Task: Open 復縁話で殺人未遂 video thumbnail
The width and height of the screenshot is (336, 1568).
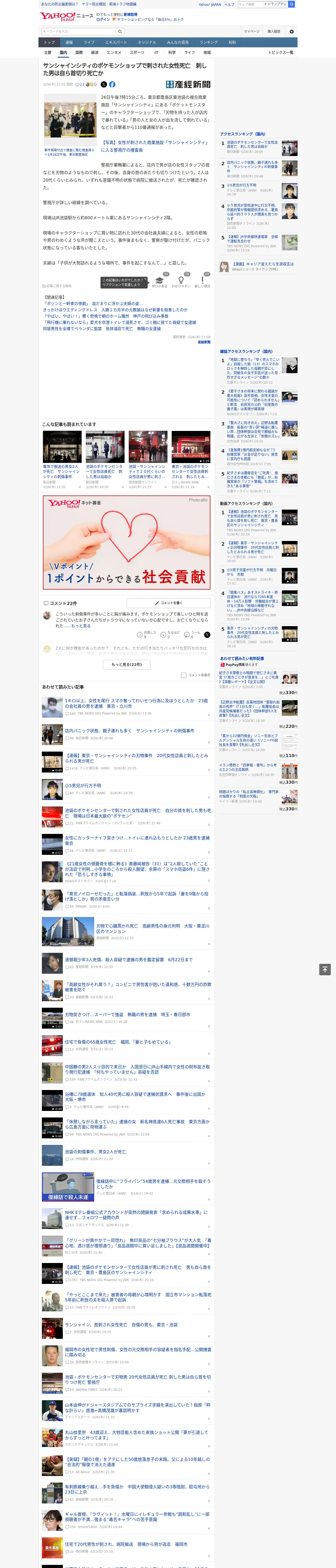Action: [x=68, y=1186]
